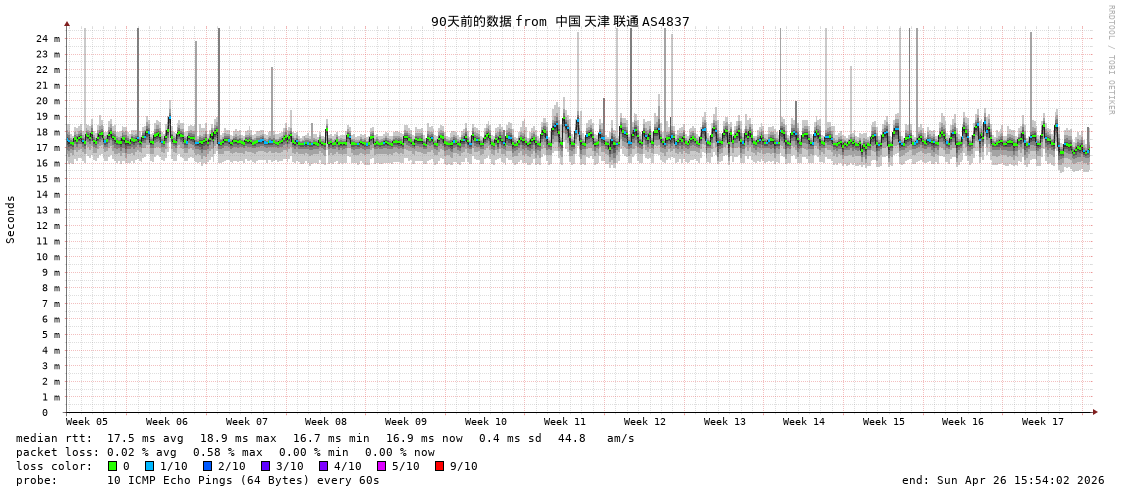Click the vertical Seconds axis label
Image resolution: width=1121 pixels, height=494 pixels.
pos(11,219)
